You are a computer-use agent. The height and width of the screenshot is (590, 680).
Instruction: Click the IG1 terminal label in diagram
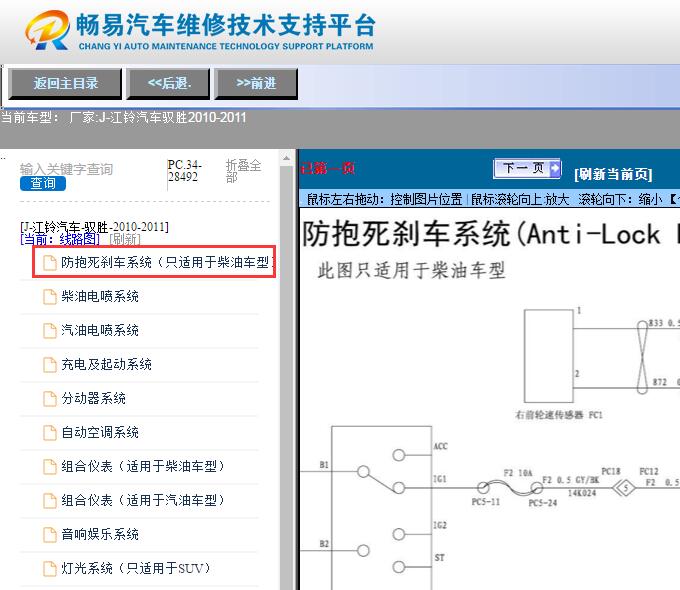(440, 479)
